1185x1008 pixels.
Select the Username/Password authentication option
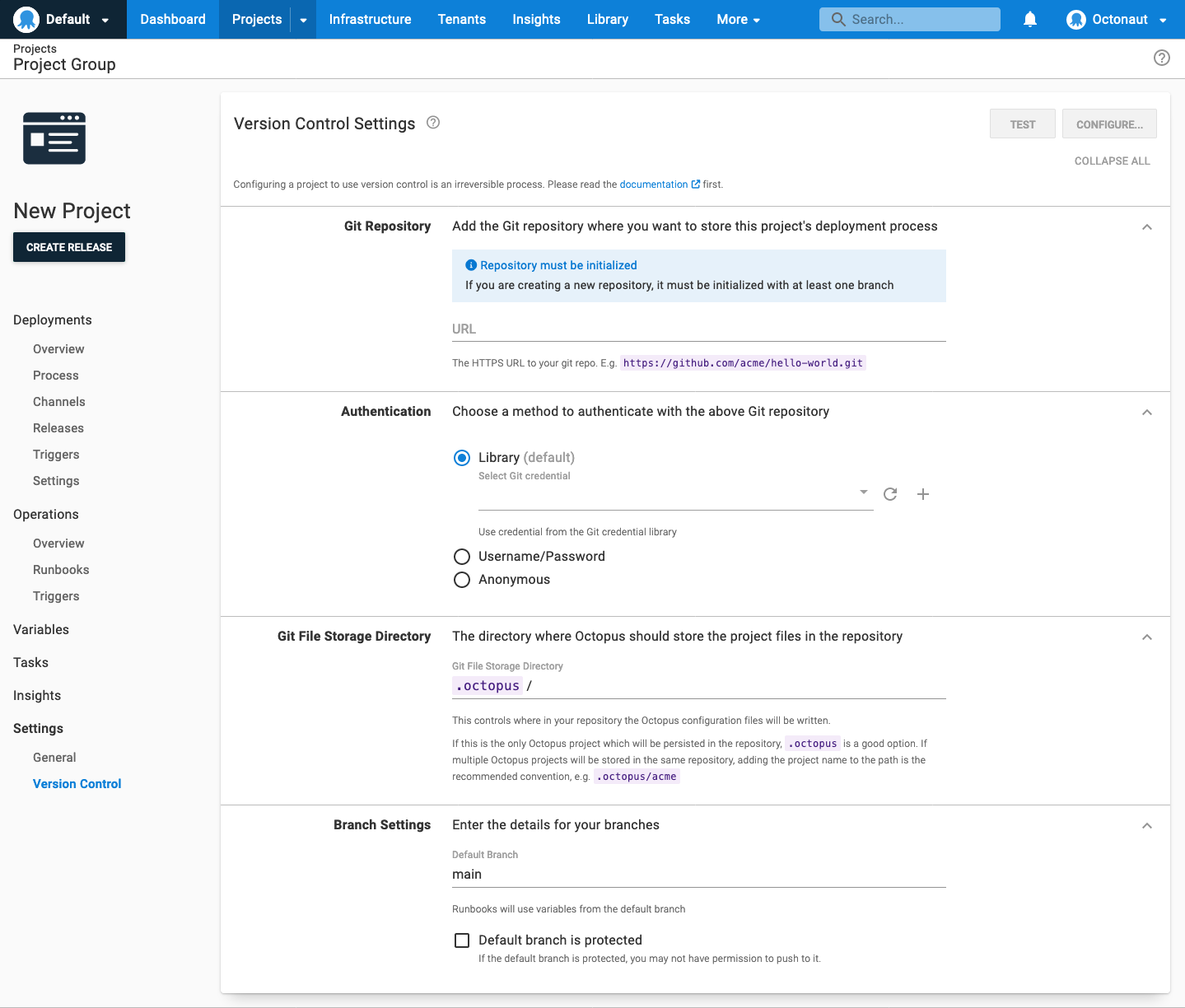coord(462,557)
